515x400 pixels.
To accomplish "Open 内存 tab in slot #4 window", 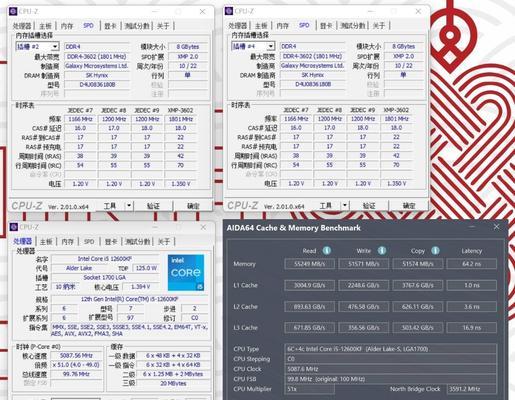I will tap(283, 25).
